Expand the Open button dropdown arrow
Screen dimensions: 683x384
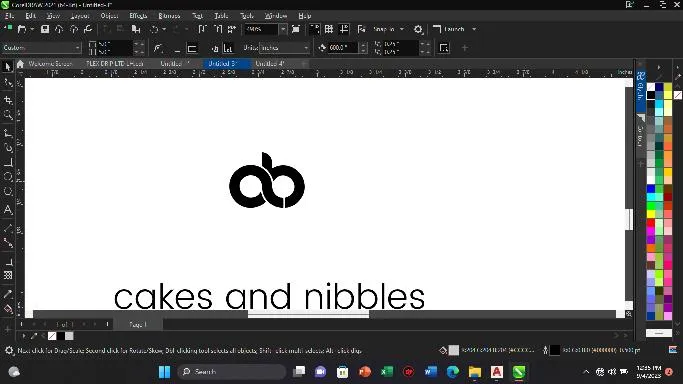click(32, 29)
